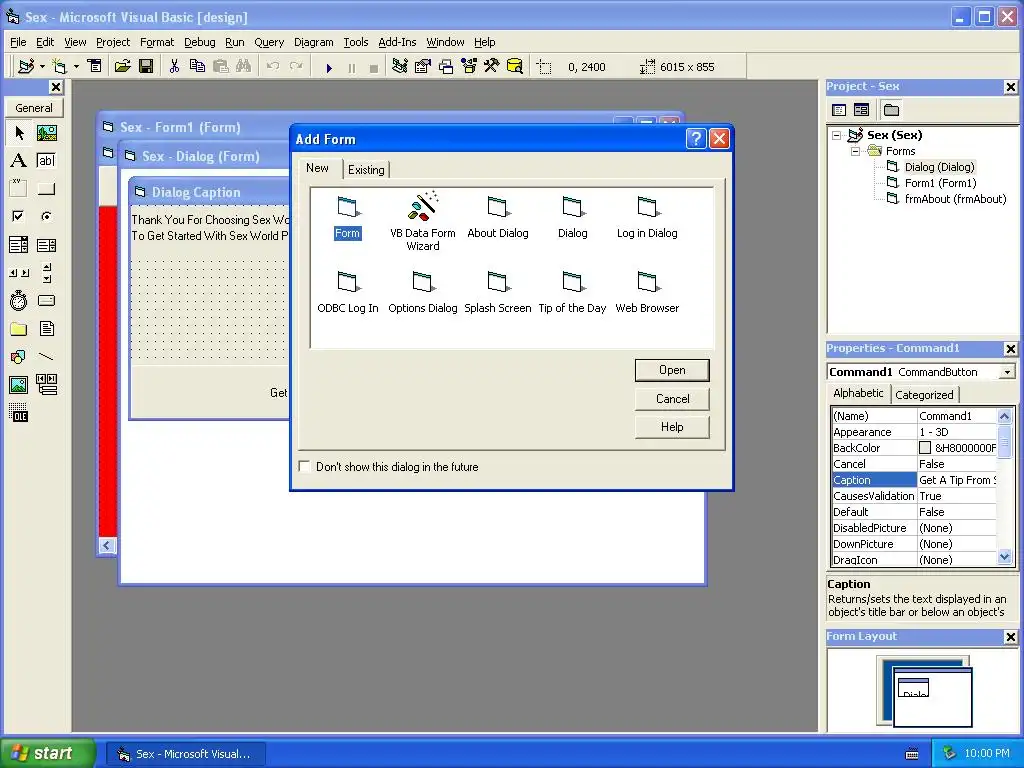1024x768 pixels.
Task: Open the Add-Ins menu
Action: point(397,42)
